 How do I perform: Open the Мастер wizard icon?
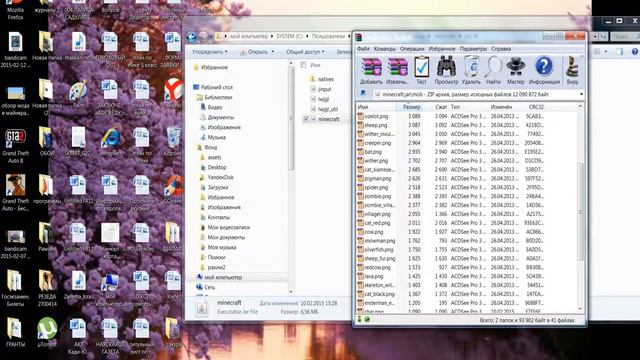(516, 67)
